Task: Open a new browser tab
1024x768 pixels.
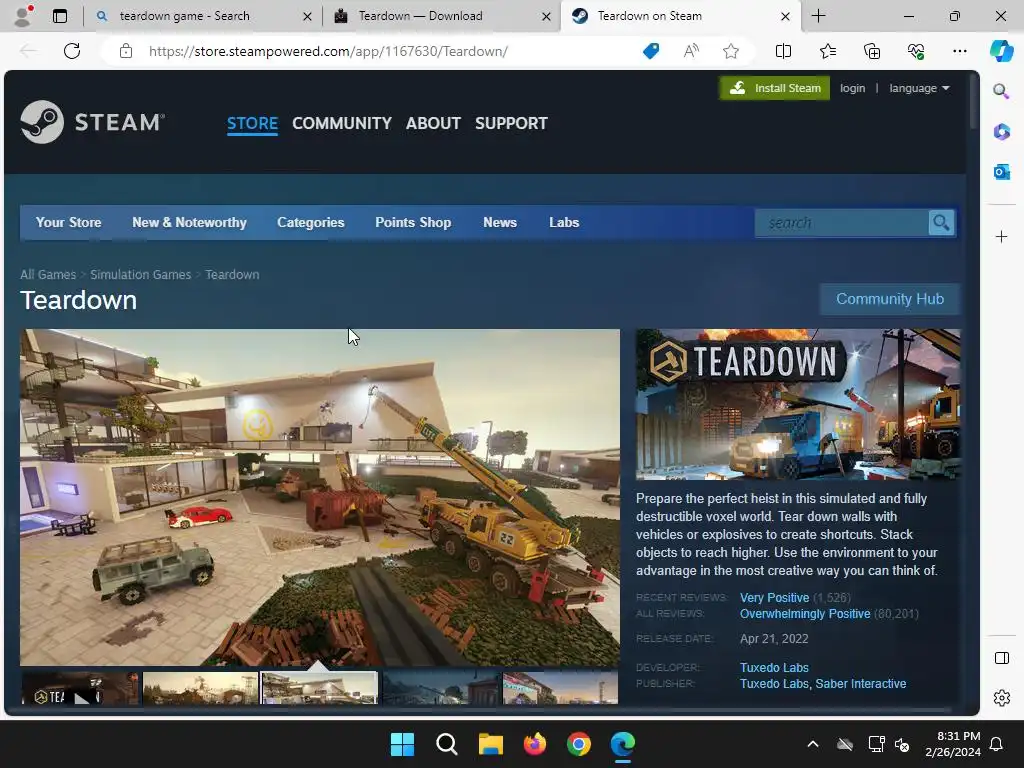Action: pos(818,16)
